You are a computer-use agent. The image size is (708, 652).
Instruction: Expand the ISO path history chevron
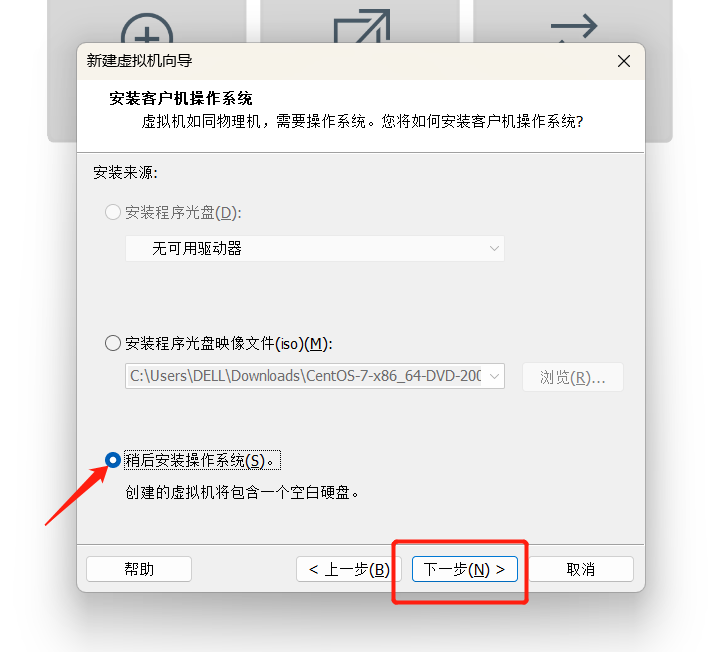coord(494,376)
